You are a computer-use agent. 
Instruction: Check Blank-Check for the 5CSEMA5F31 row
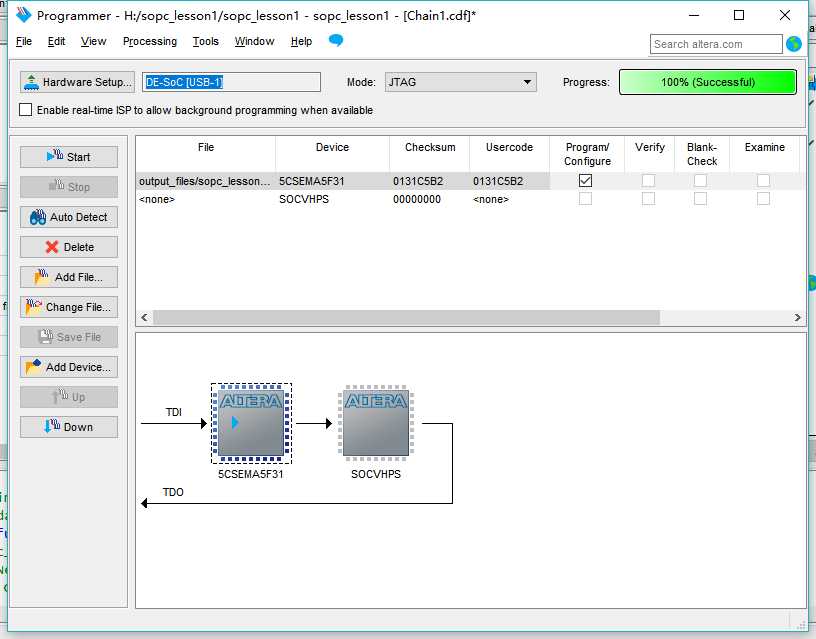point(700,181)
